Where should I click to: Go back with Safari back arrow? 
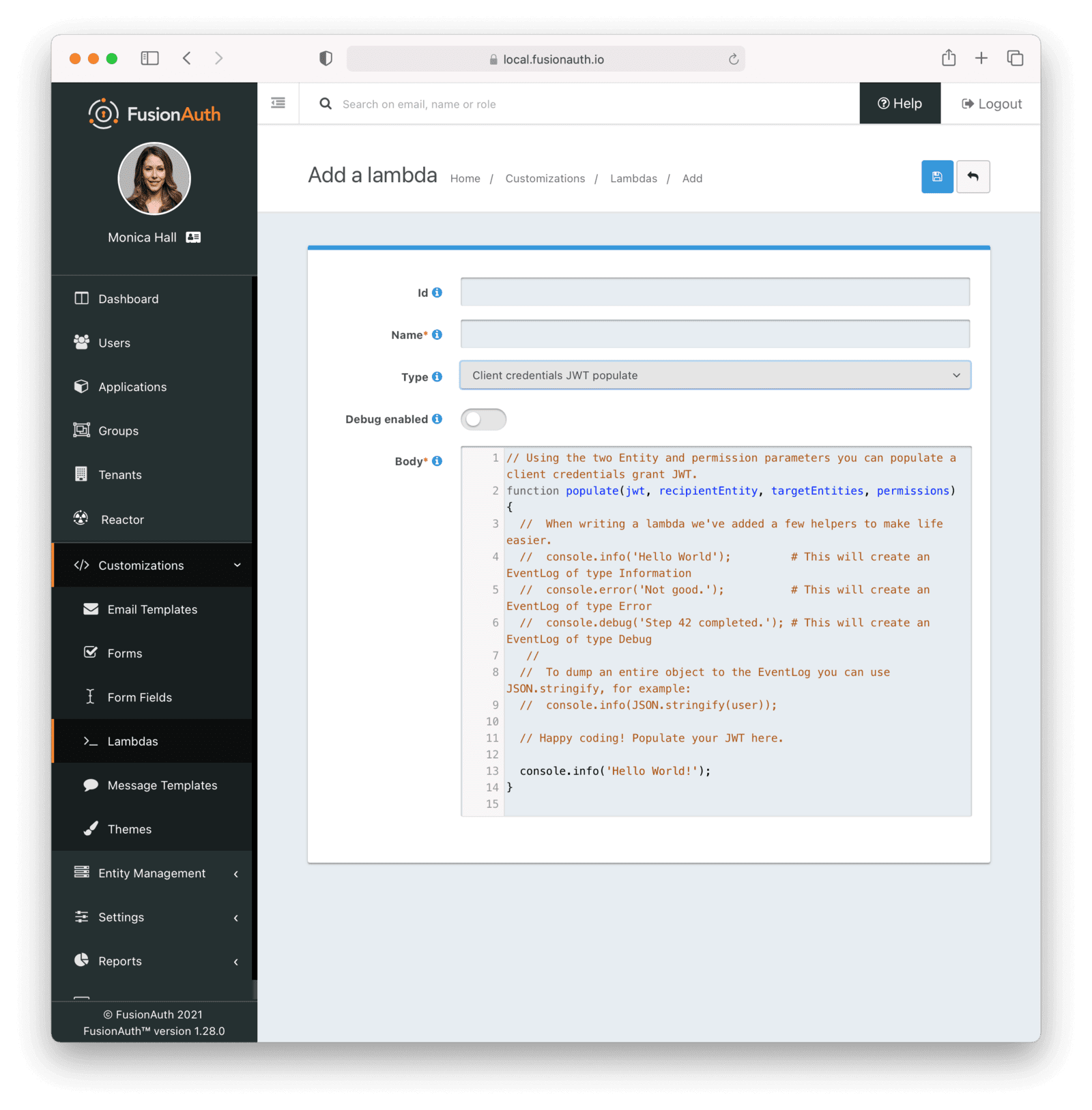(186, 58)
